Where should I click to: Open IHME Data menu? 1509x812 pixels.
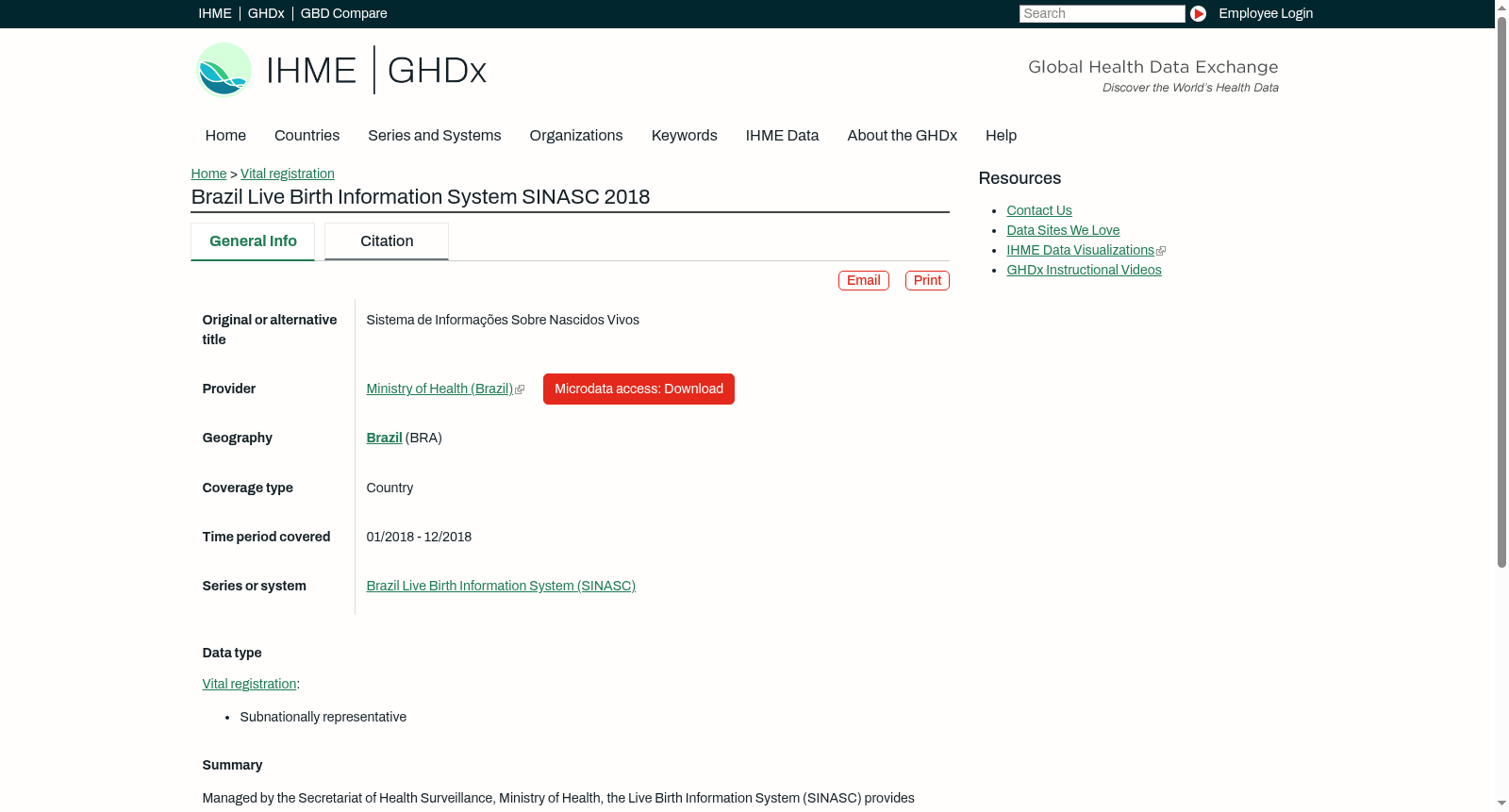click(x=782, y=135)
